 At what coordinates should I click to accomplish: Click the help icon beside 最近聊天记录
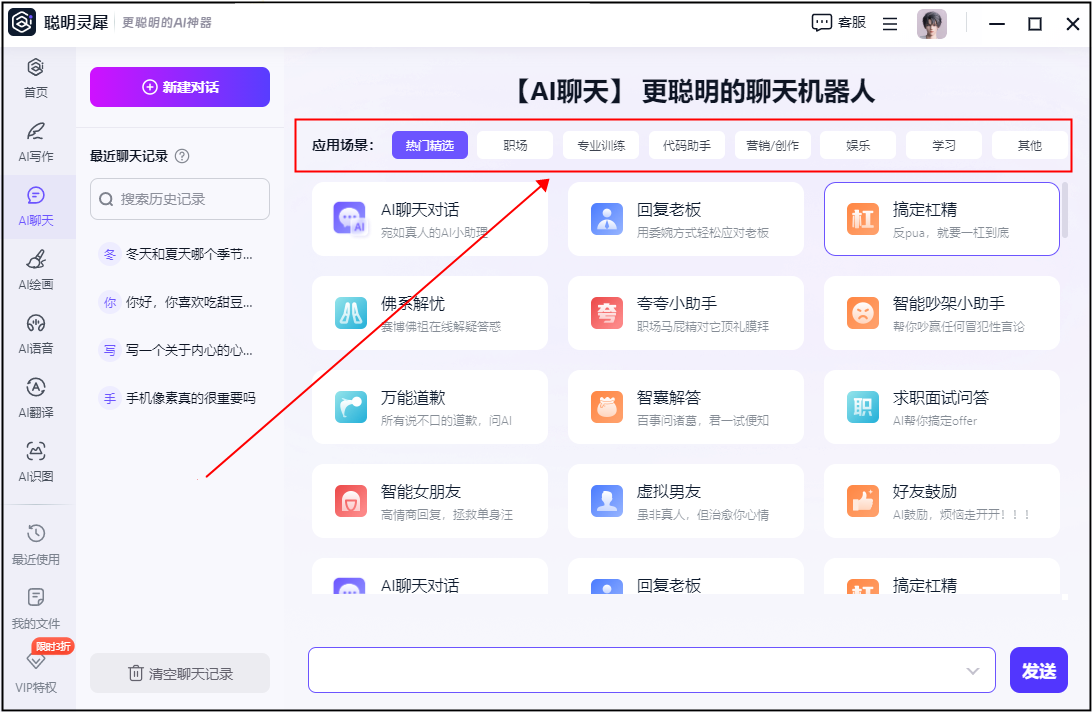[182, 156]
